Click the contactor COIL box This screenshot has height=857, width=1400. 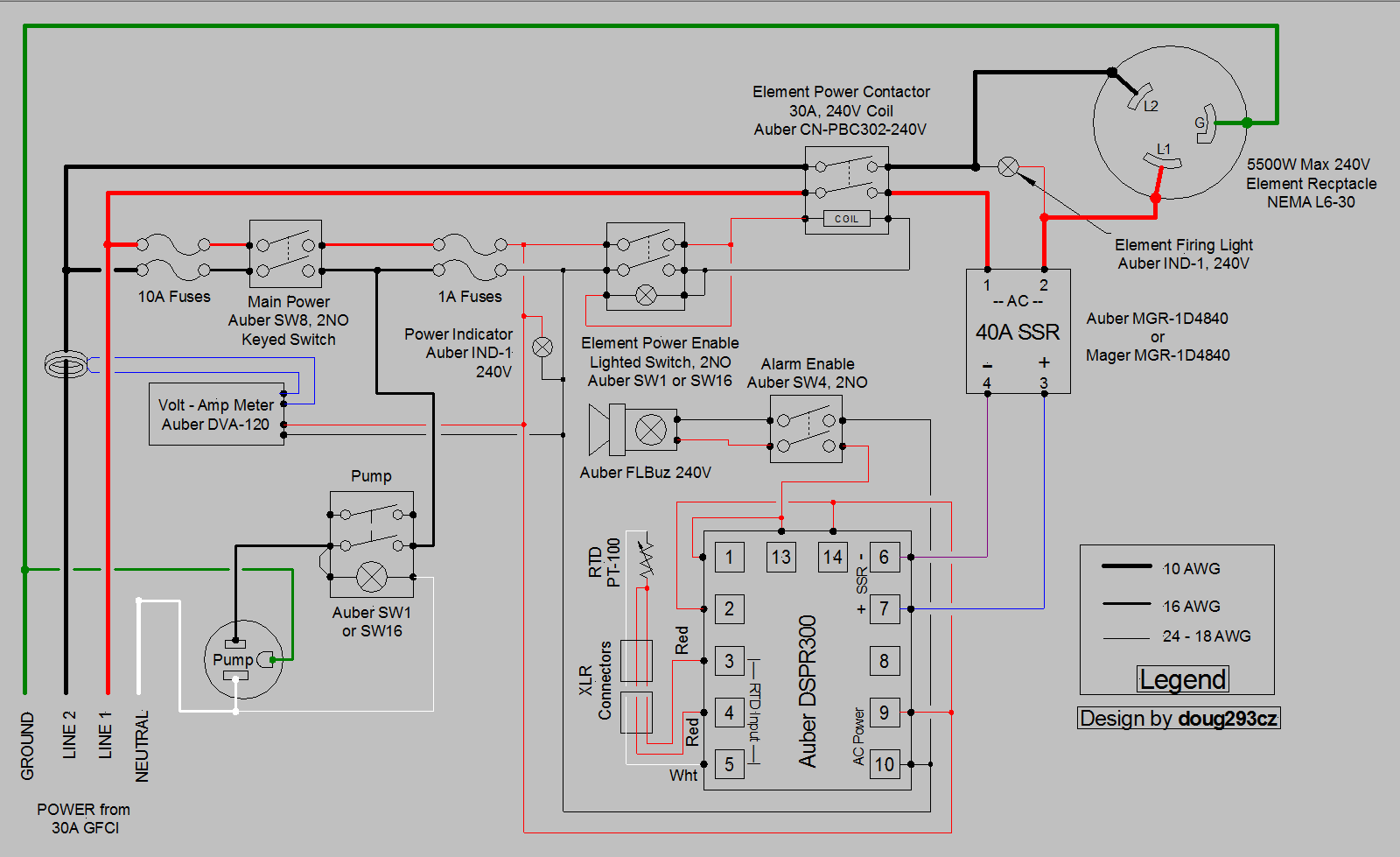pos(846,219)
